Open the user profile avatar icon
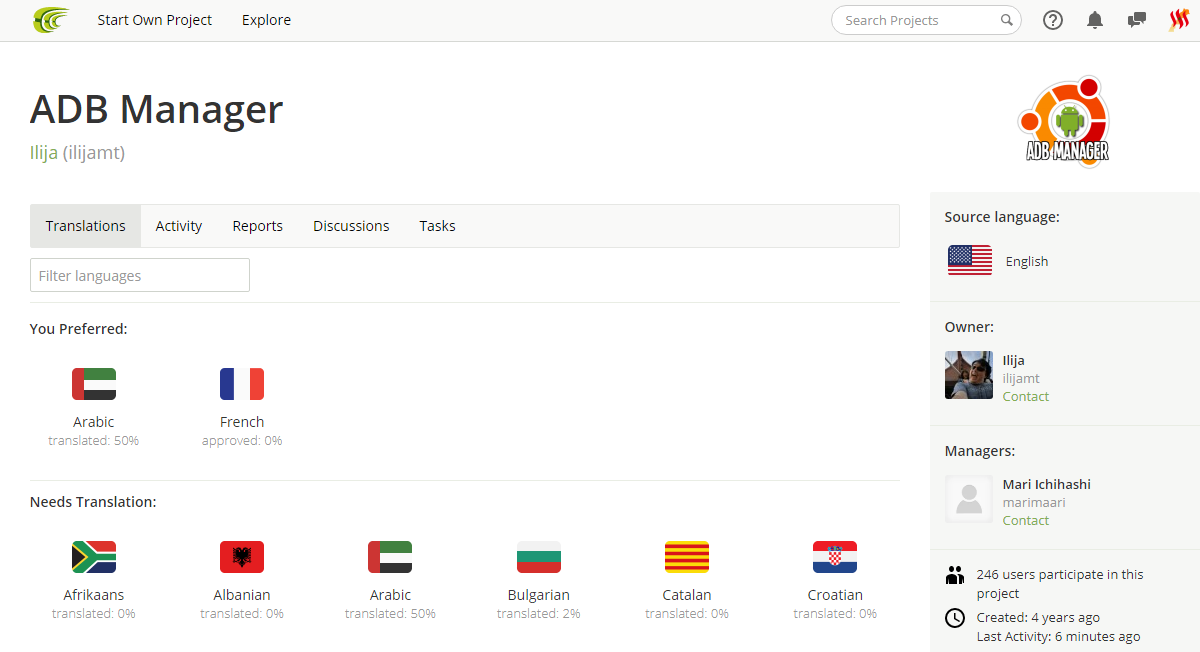The image size is (1200, 652). tap(1179, 20)
